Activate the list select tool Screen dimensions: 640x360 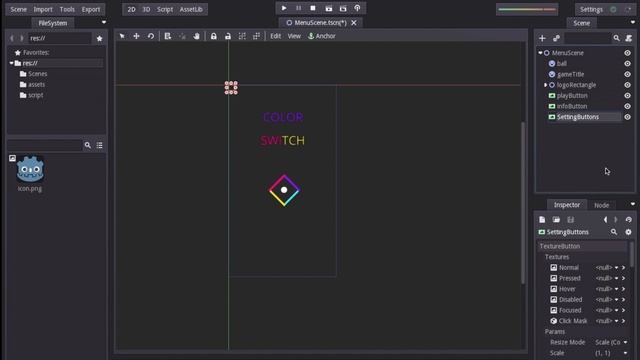click(x=168, y=36)
